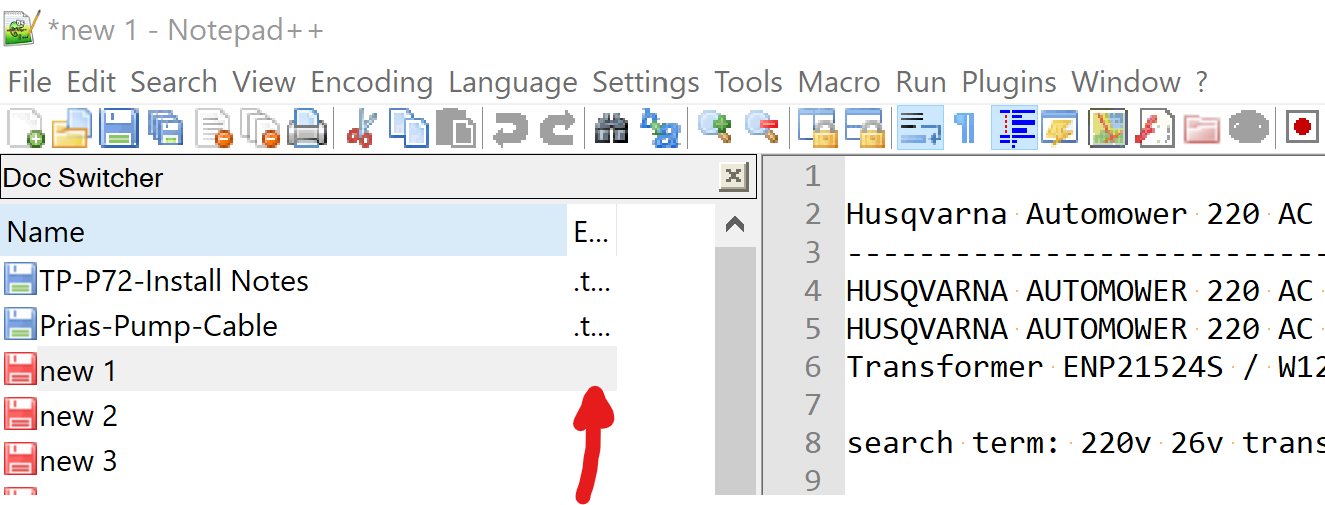Screen dimensions: 1325x505
Task: Toggle Word Wrap toolbar button
Action: click(x=920, y=128)
